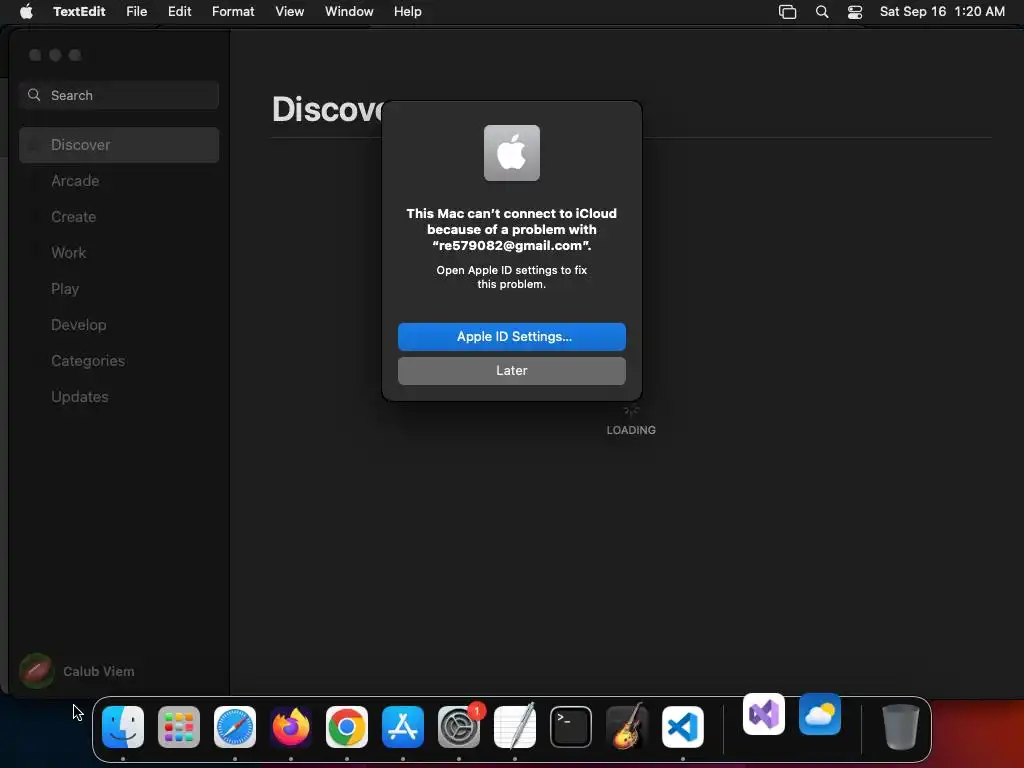Click the red close button of App Store window
The height and width of the screenshot is (768, 1024).
click(x=35, y=55)
